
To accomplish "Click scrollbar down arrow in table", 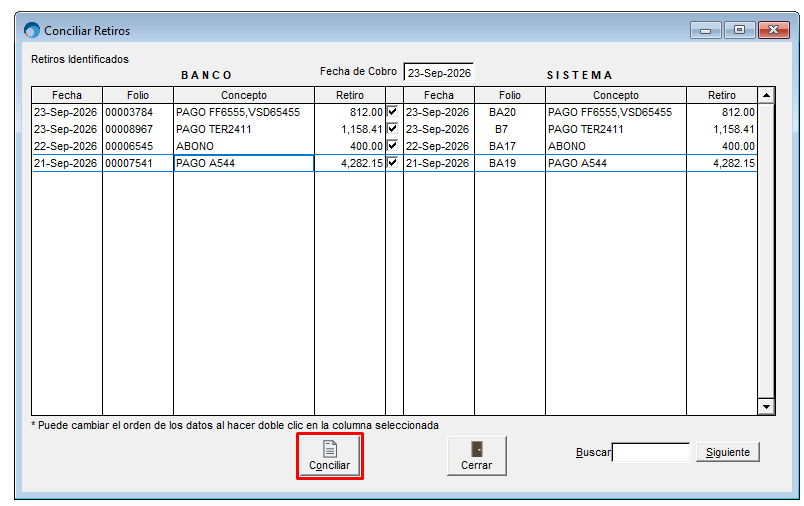I will pos(766,407).
